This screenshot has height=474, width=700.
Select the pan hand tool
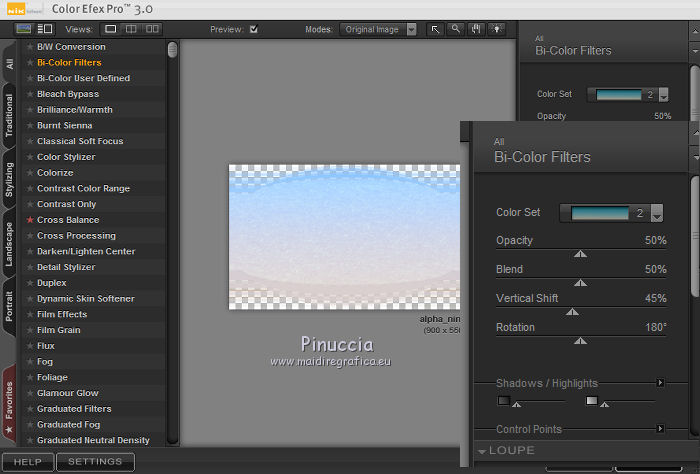pyautogui.click(x=476, y=29)
